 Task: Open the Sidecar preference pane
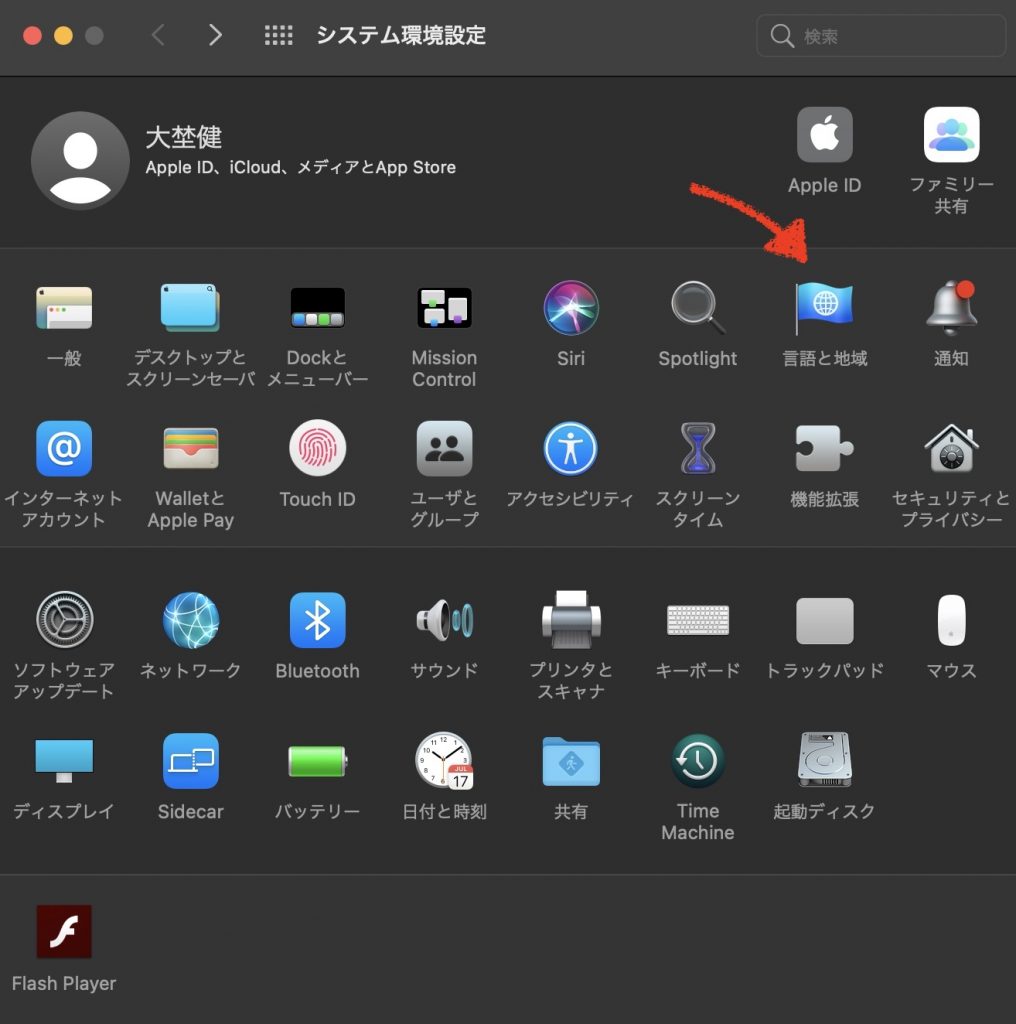tap(190, 761)
